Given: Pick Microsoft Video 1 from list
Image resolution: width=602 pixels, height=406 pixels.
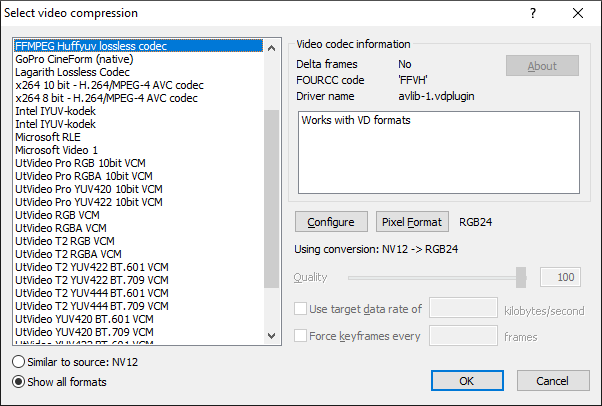Looking at the screenshot, I should point(57,150).
